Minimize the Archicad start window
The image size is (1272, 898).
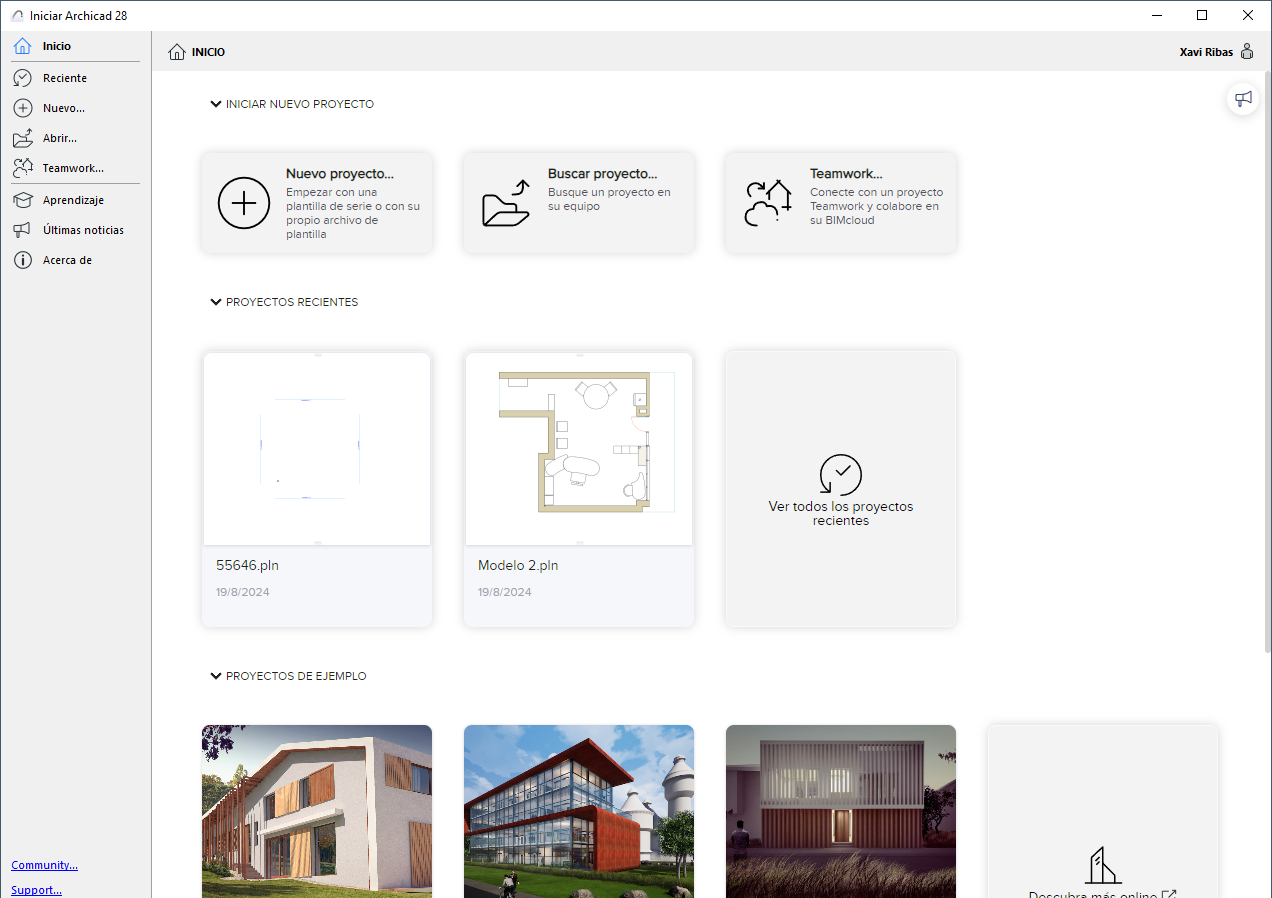1156,15
